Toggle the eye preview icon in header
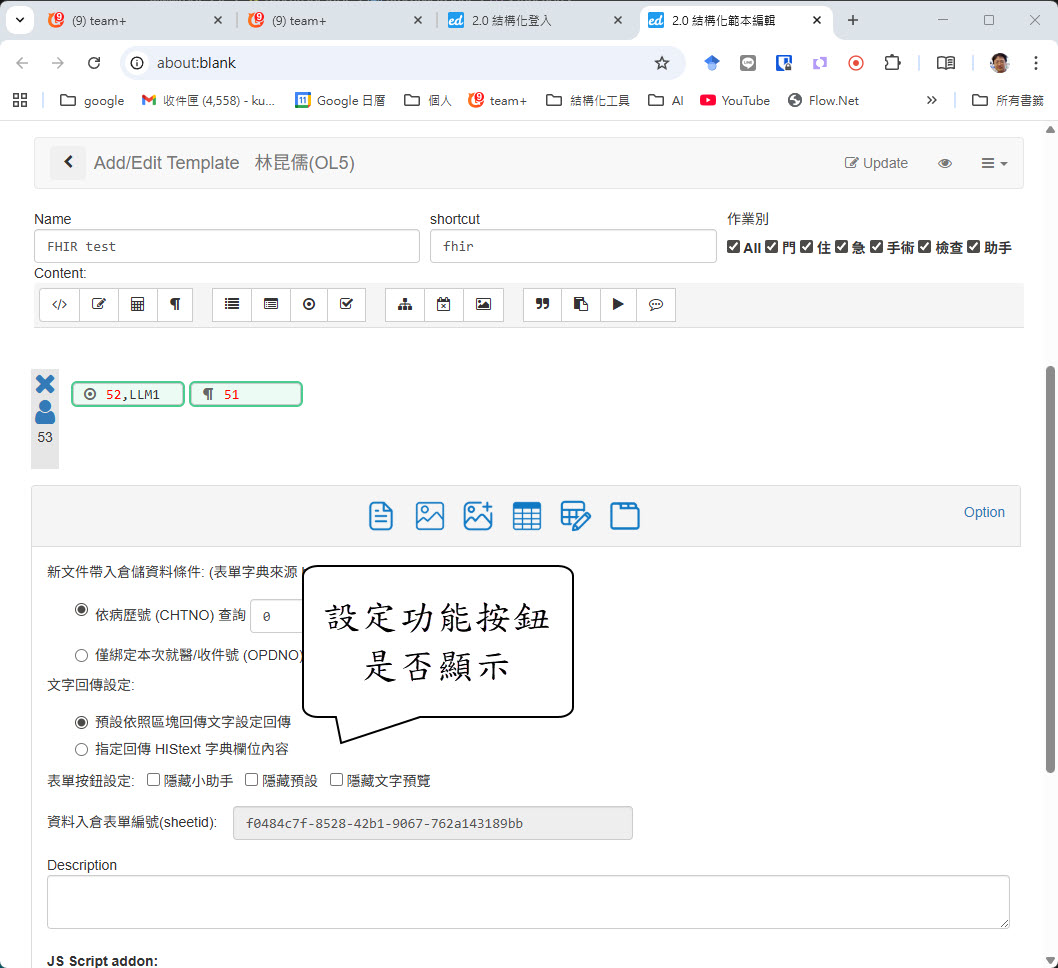 tap(945, 163)
